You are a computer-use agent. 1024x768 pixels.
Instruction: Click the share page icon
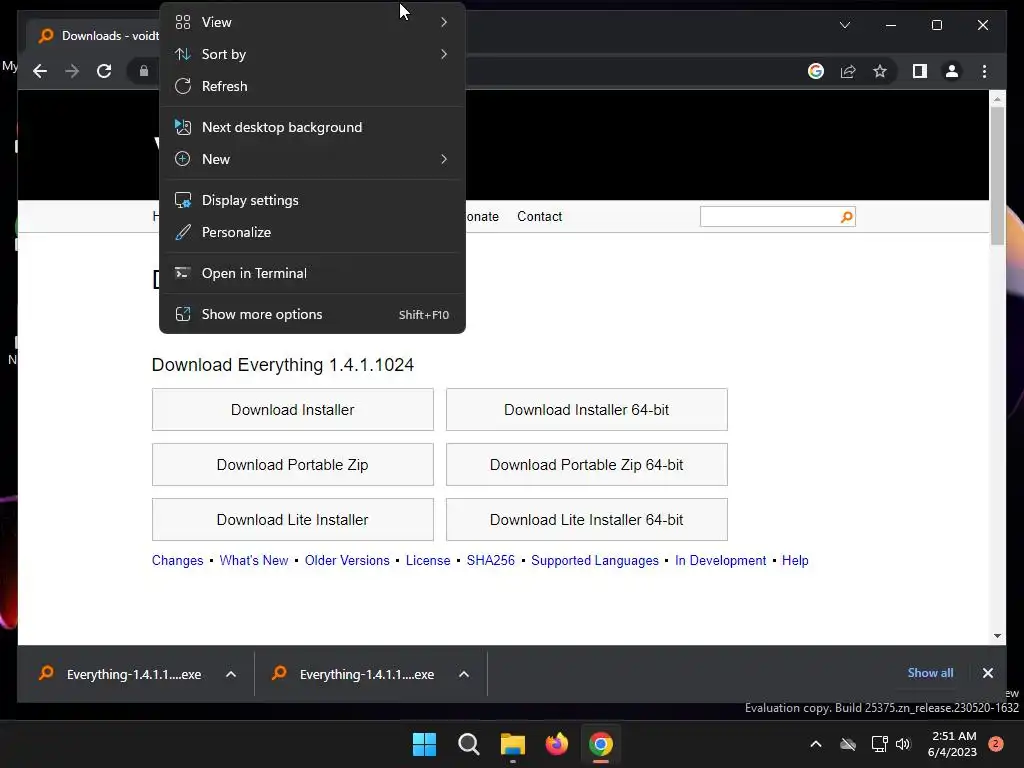click(848, 71)
